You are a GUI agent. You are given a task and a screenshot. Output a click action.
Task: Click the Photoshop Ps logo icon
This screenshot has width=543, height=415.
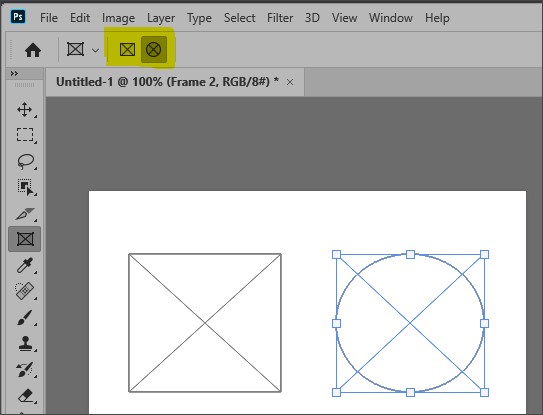coord(18,16)
